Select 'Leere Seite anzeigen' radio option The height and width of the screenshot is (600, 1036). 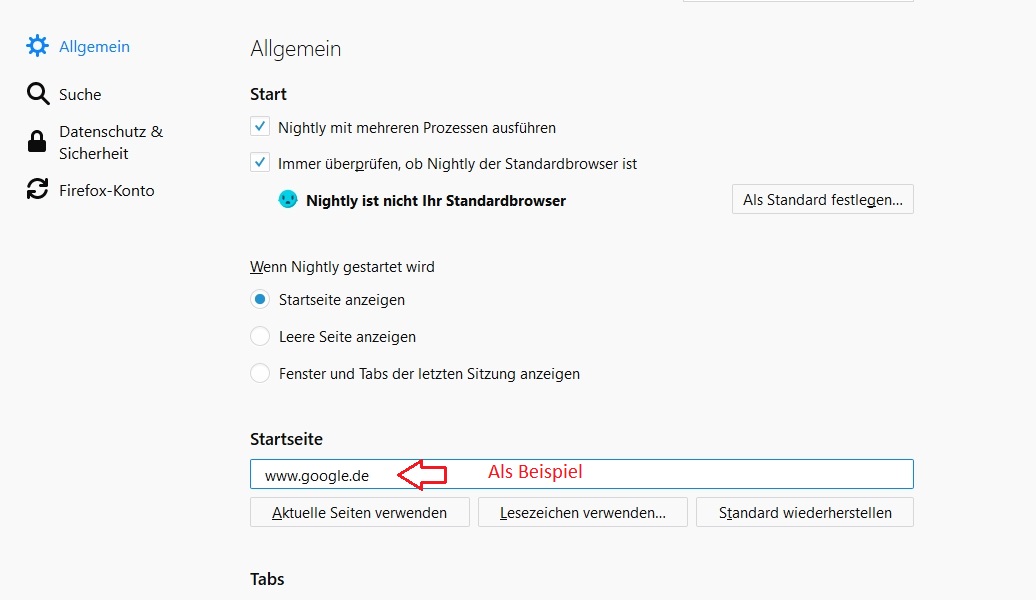tap(260, 336)
